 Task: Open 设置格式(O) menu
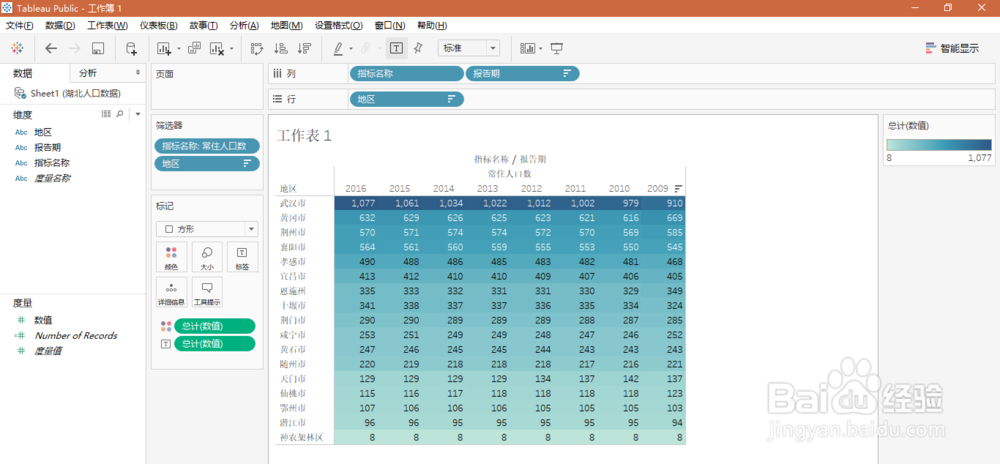tap(339, 25)
